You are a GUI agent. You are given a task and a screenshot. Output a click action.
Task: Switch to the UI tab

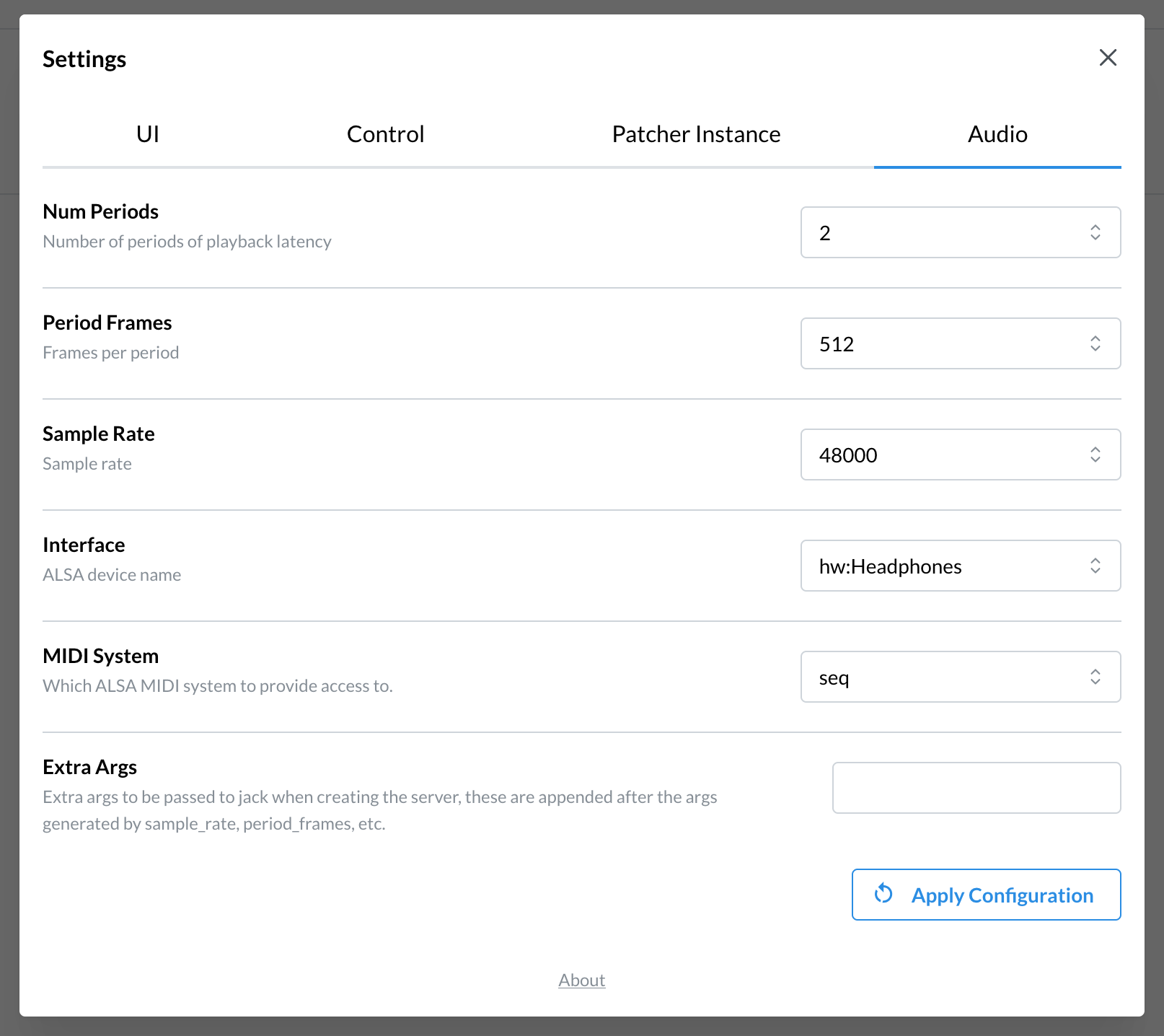coord(147,134)
